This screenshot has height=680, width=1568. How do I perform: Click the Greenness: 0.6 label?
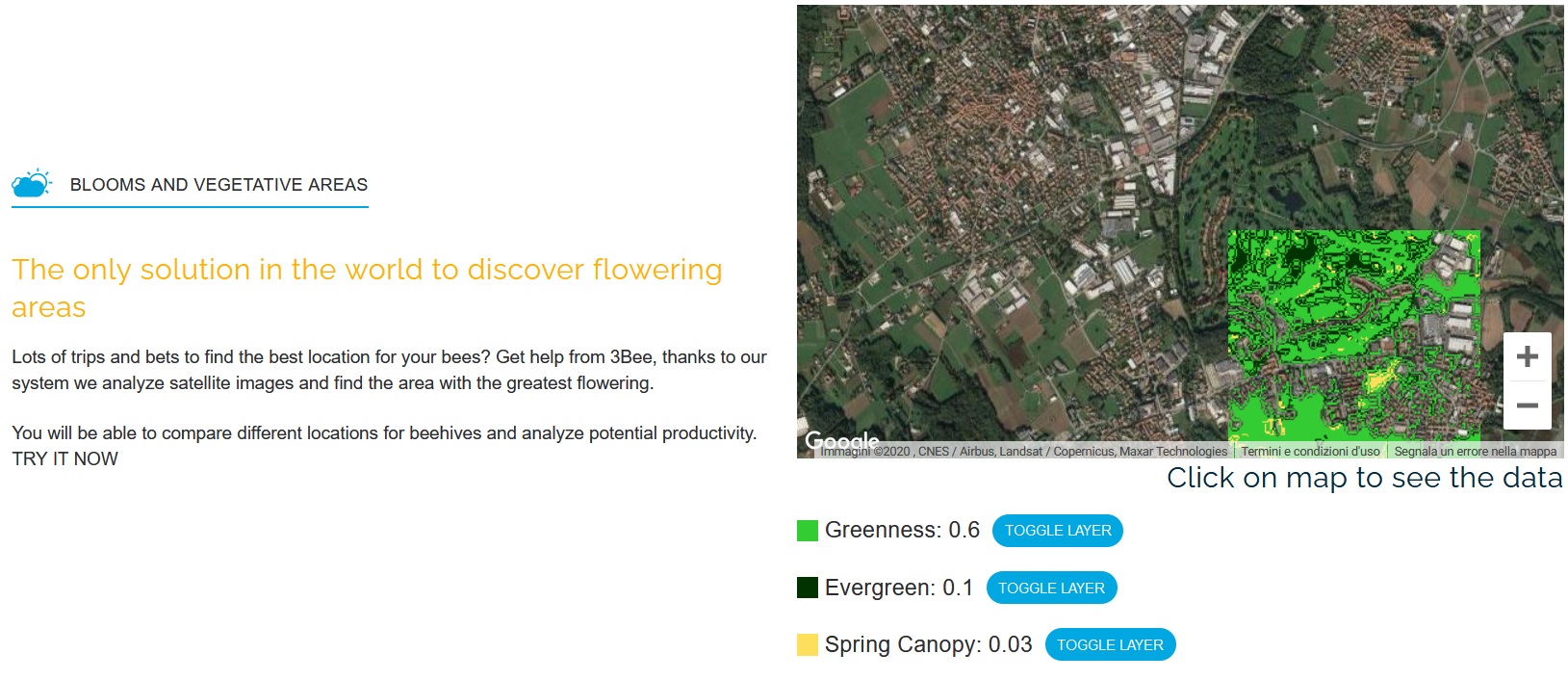[902, 531]
